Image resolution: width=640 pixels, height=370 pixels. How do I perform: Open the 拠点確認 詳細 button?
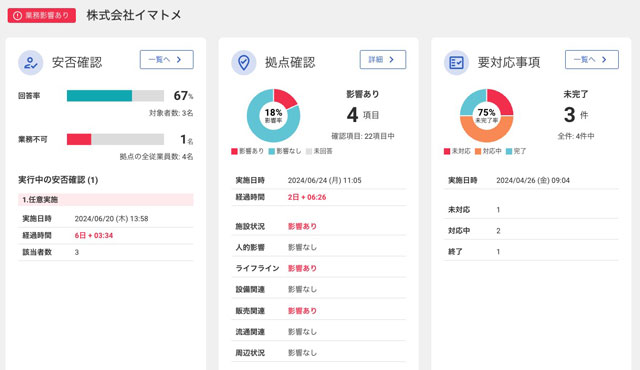tap(383, 60)
